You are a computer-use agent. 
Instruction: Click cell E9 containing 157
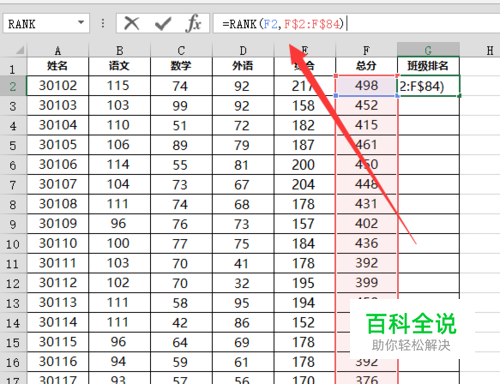305,224
